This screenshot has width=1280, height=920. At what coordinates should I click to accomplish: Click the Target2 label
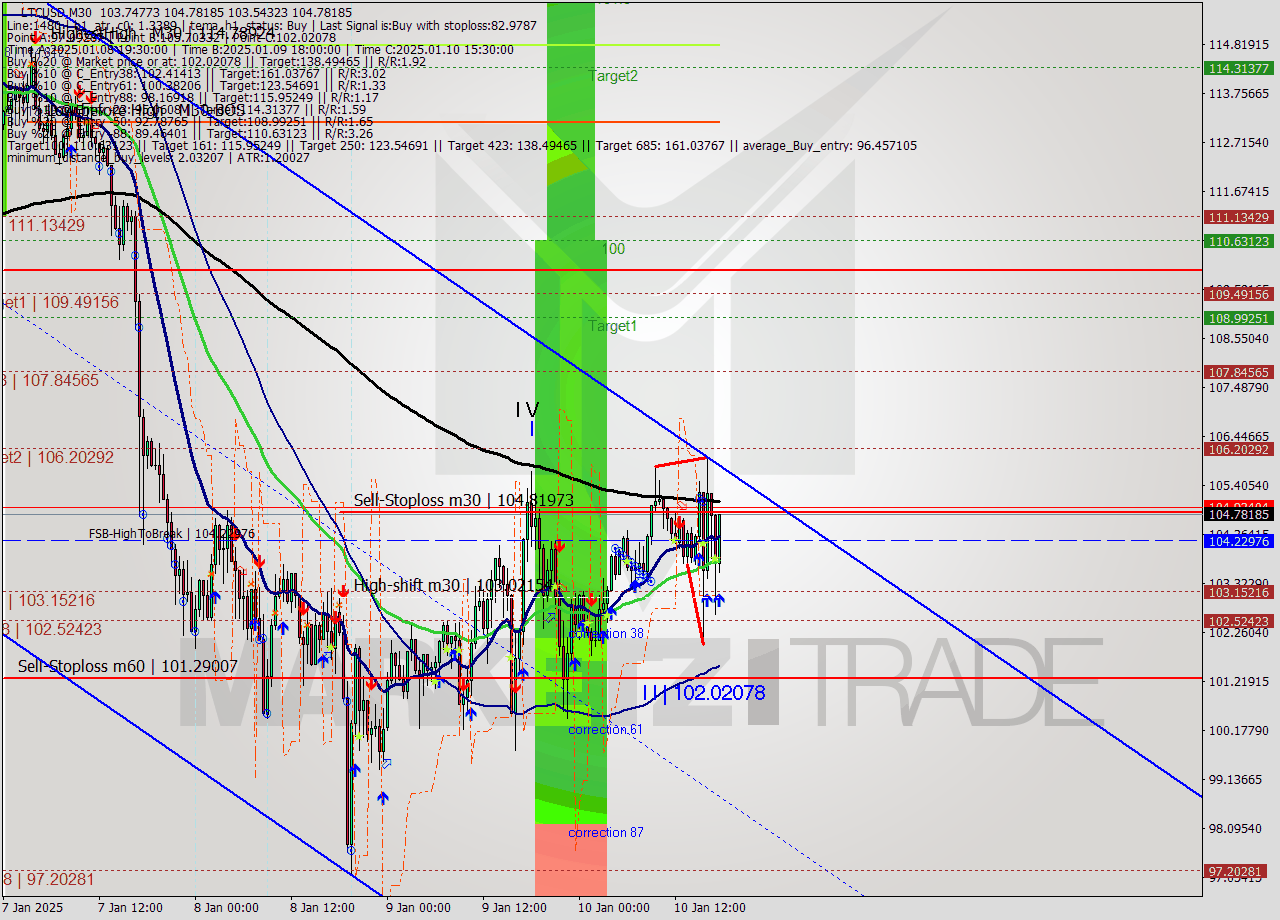(613, 76)
